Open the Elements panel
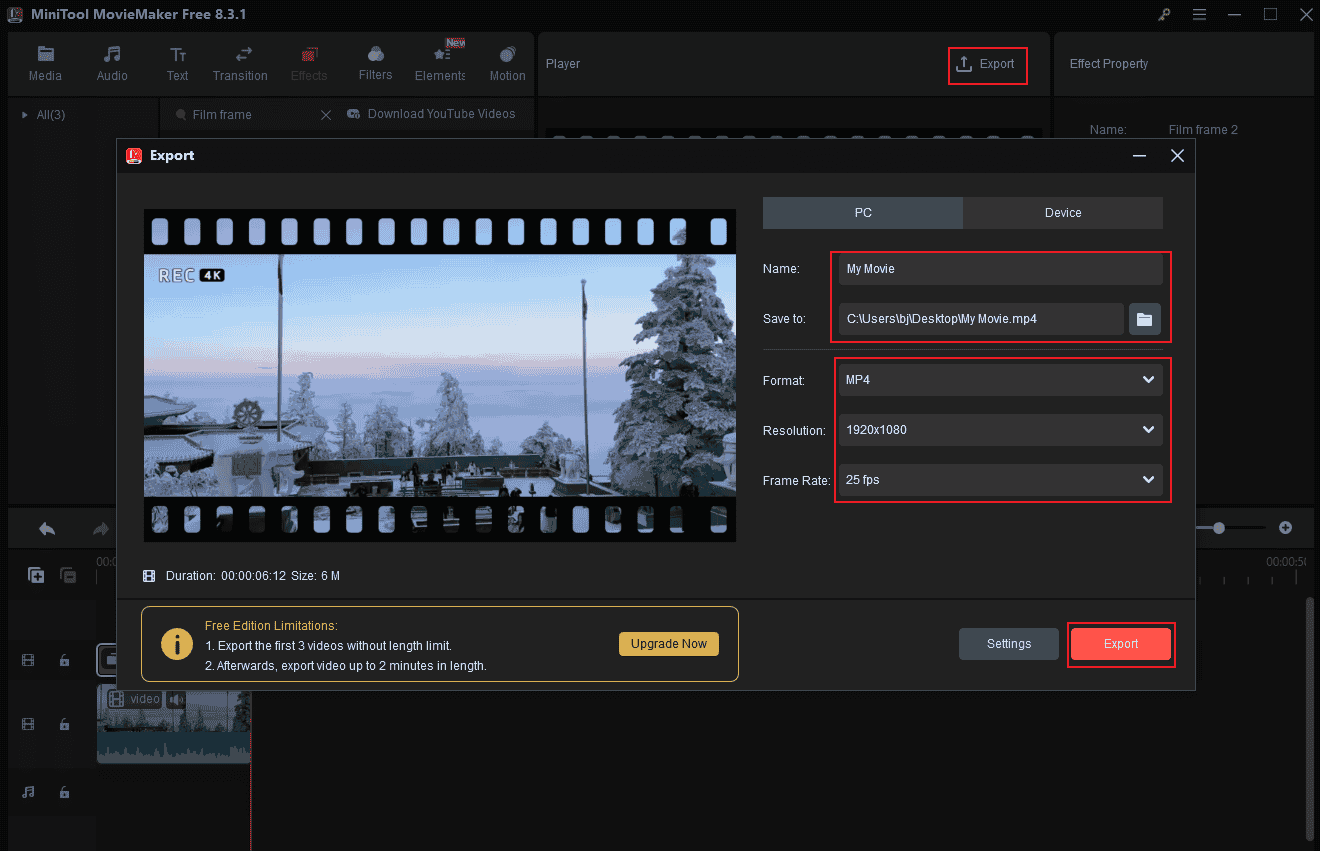The height and width of the screenshot is (851, 1320). (x=440, y=62)
